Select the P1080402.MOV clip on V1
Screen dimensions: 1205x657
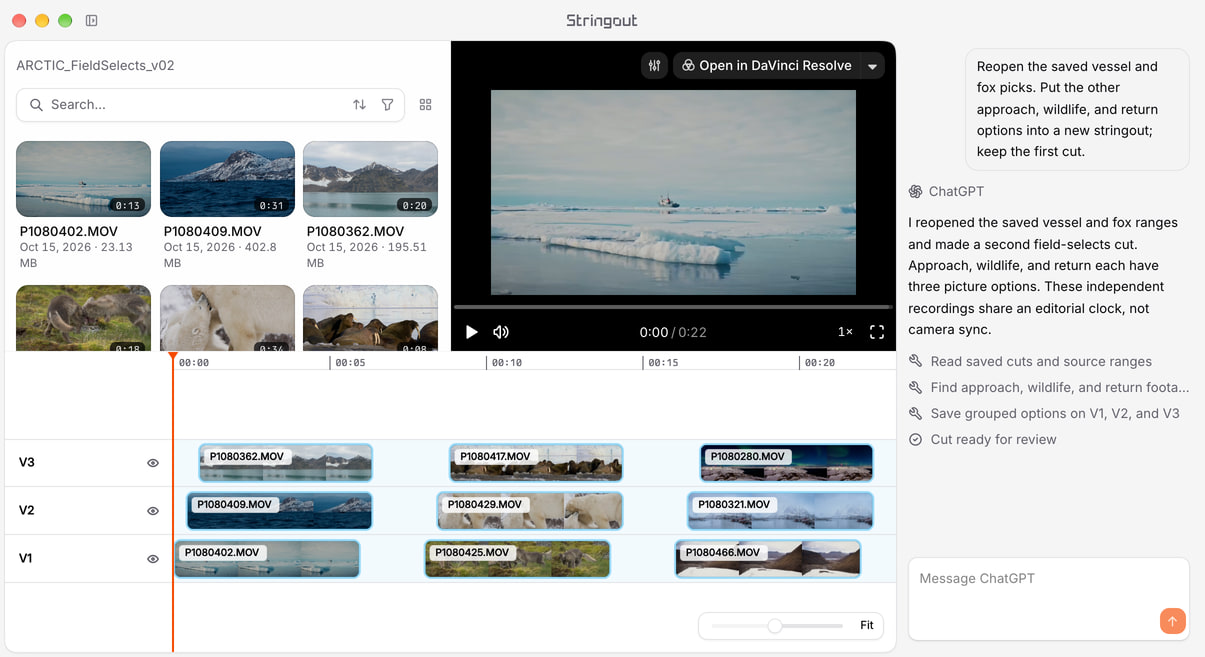(x=267, y=559)
